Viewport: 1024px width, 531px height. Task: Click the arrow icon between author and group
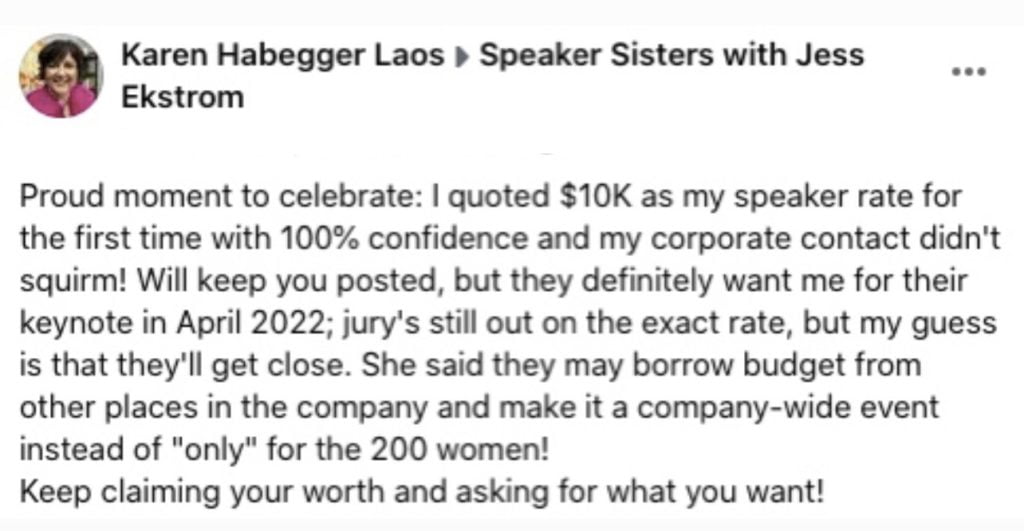pos(461,58)
